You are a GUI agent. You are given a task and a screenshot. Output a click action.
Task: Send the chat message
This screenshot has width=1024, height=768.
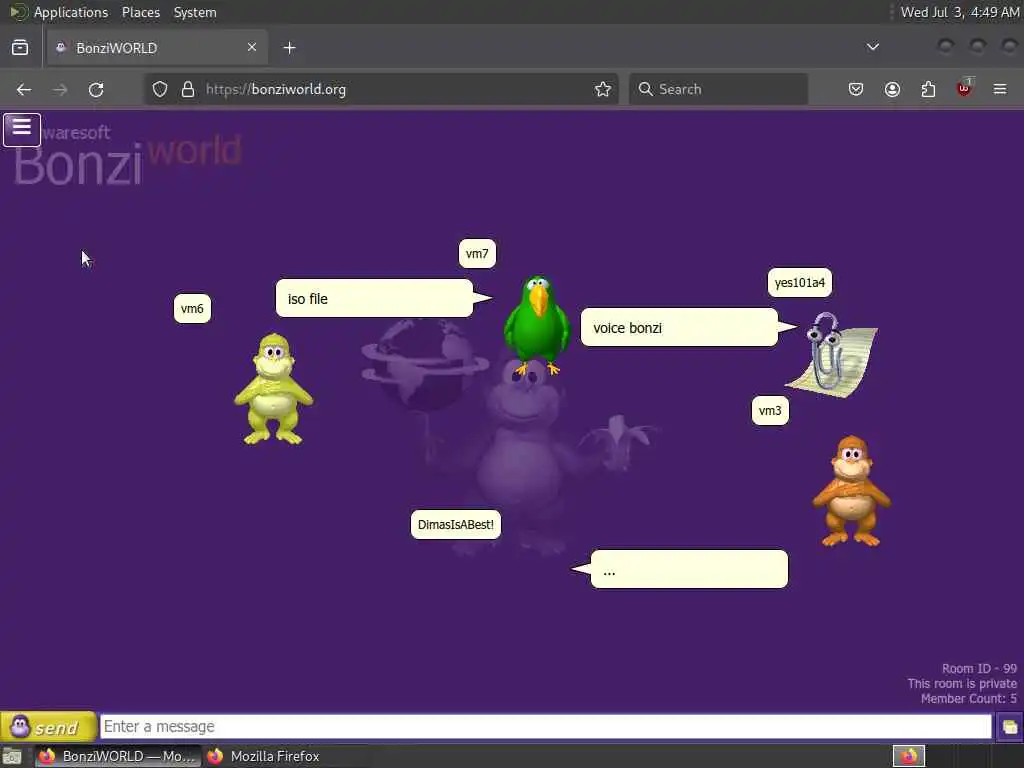click(x=48, y=726)
